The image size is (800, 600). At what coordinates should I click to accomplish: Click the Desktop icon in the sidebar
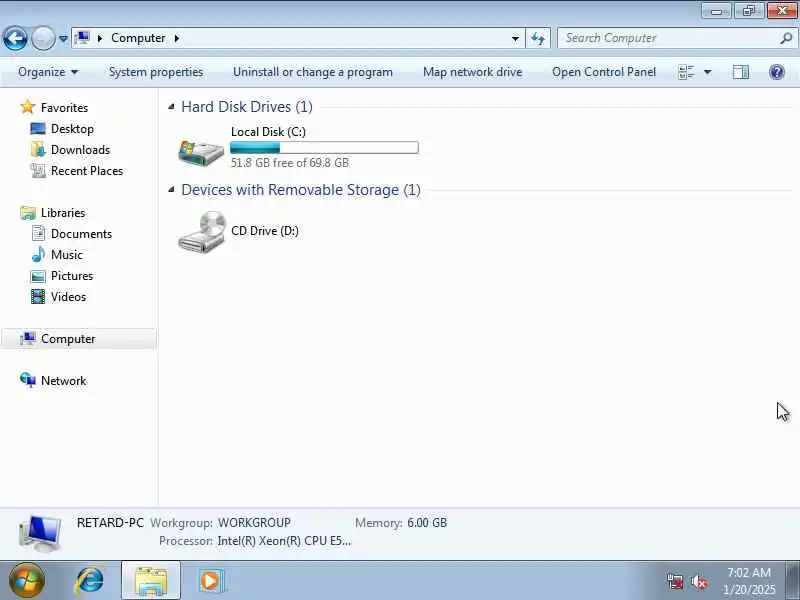(x=38, y=129)
